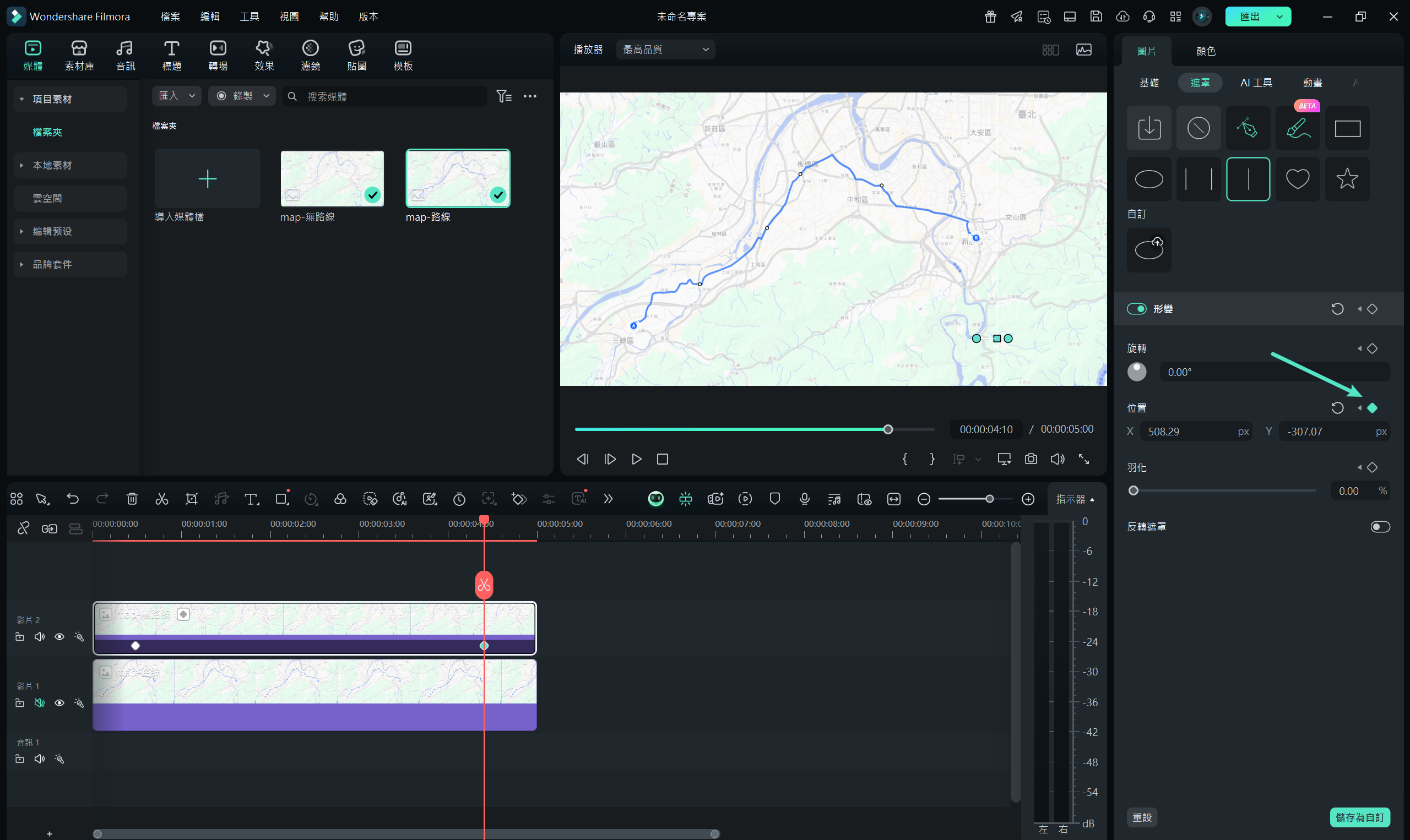Expand the 本地素材 section

[x=71, y=165]
